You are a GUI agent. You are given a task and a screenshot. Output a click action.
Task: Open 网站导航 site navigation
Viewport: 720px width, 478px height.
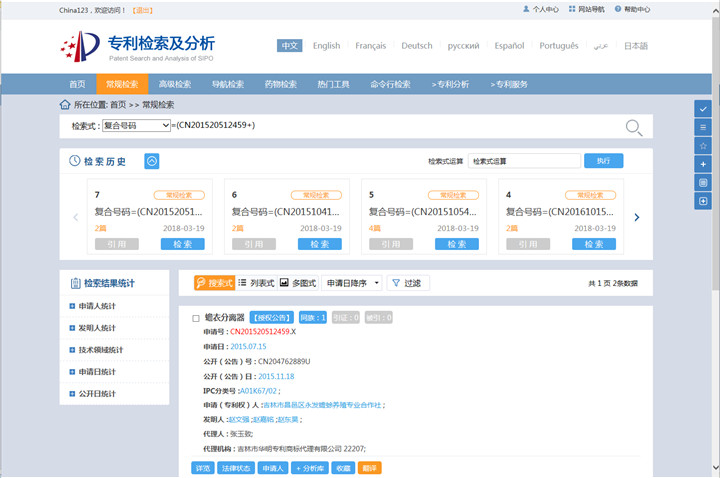pyautogui.click(x=586, y=9)
